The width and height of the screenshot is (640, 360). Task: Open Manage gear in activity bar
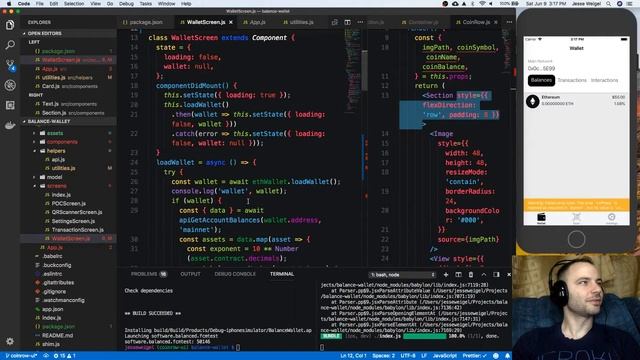[x=10, y=341]
